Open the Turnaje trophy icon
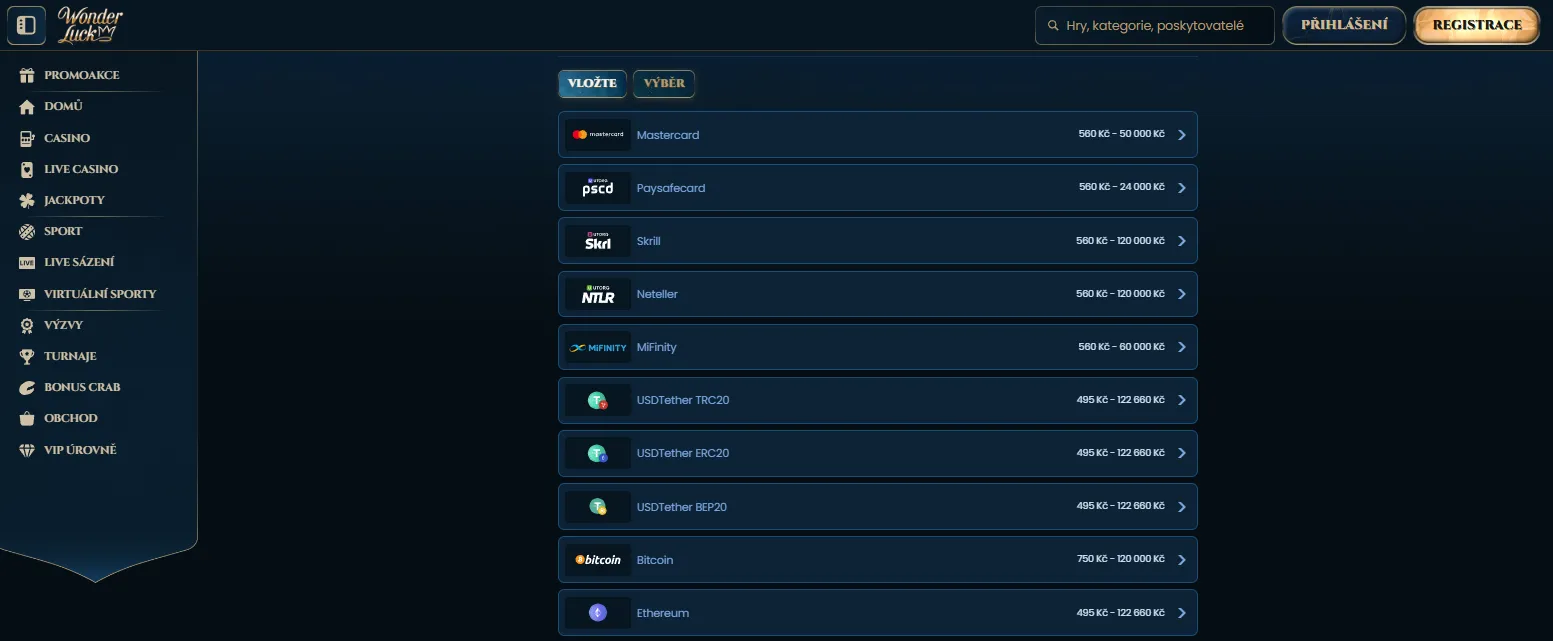1553x641 pixels. (x=27, y=356)
